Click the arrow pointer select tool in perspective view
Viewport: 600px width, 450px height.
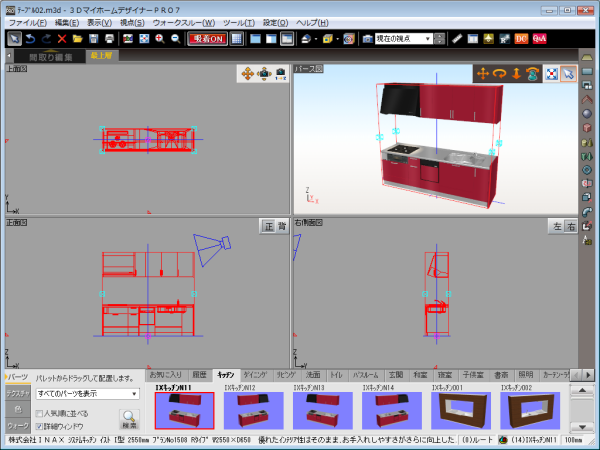568,72
